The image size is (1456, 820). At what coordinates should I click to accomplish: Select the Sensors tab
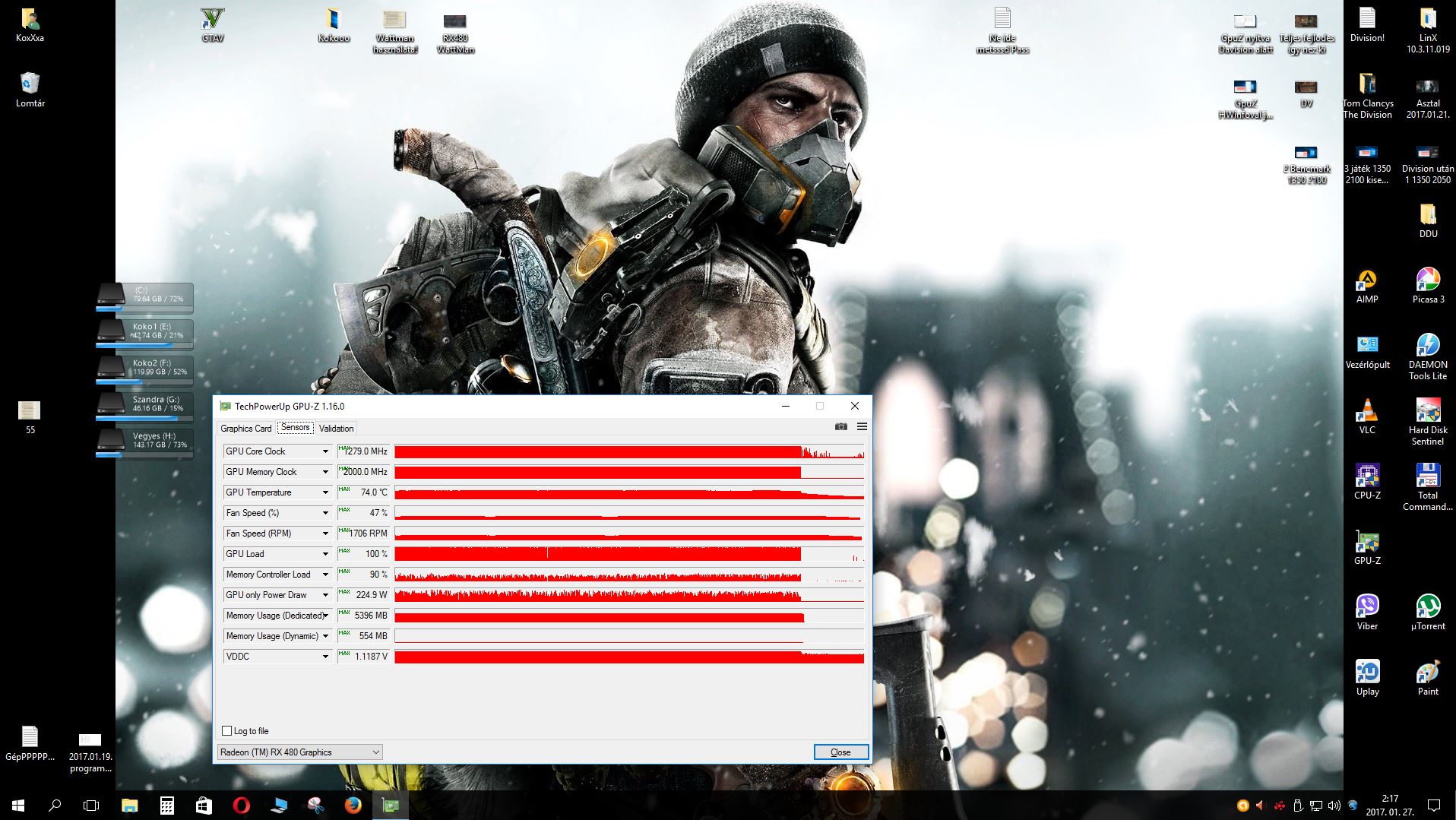point(295,427)
